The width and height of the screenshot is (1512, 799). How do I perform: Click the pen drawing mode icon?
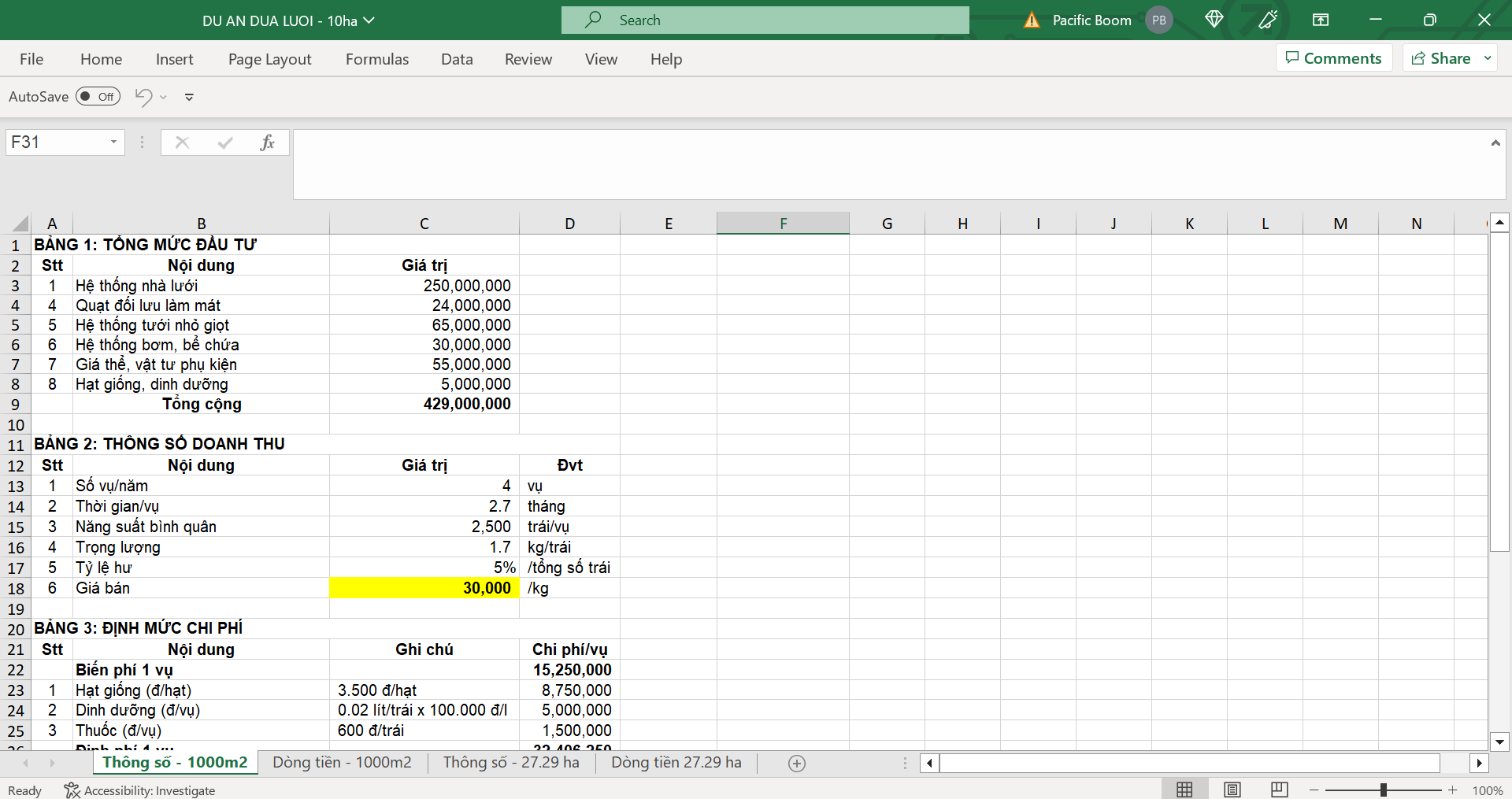click(x=1268, y=20)
